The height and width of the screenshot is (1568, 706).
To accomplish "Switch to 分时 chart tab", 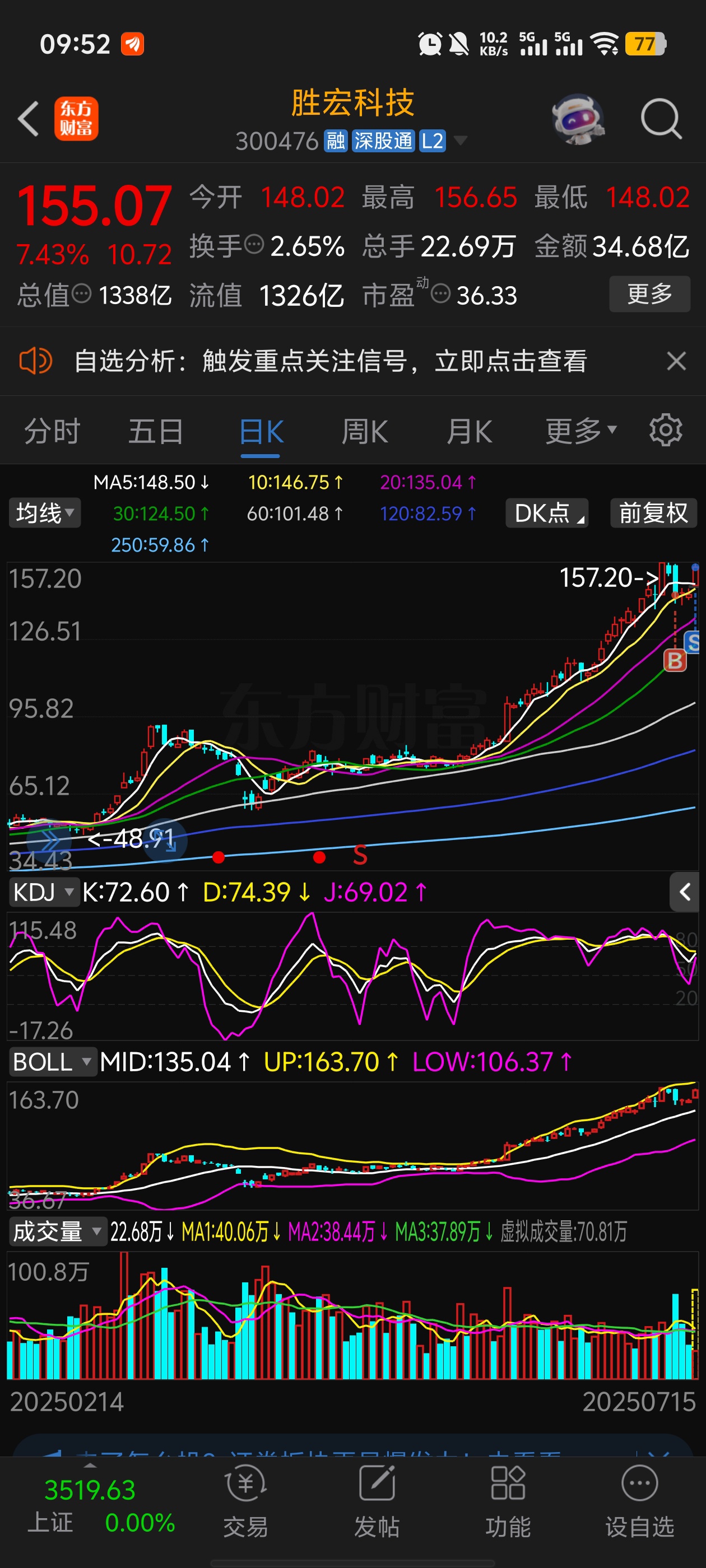I will [52, 432].
